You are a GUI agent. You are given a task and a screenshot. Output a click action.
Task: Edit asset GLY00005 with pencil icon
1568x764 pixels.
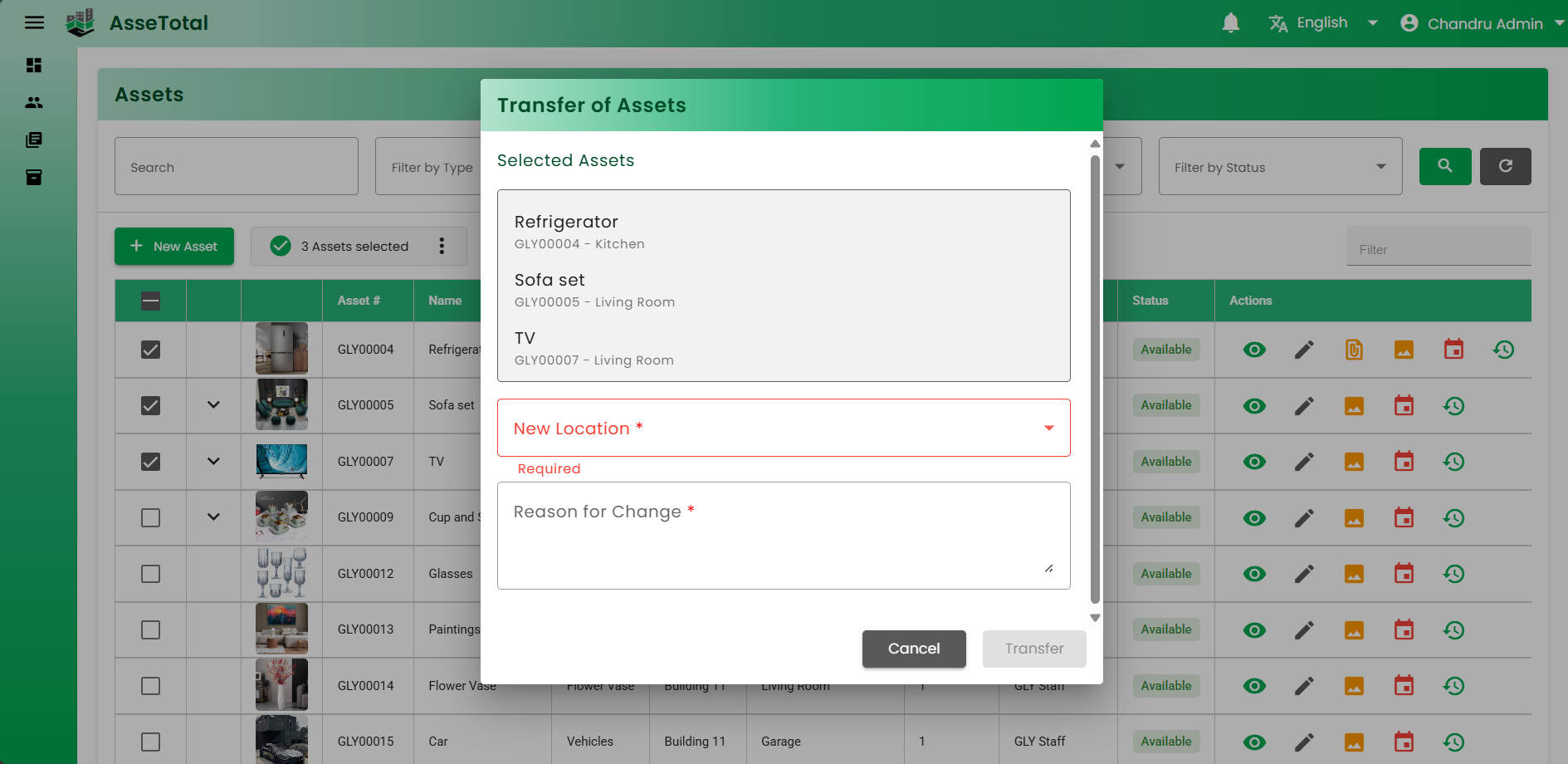[1304, 405]
